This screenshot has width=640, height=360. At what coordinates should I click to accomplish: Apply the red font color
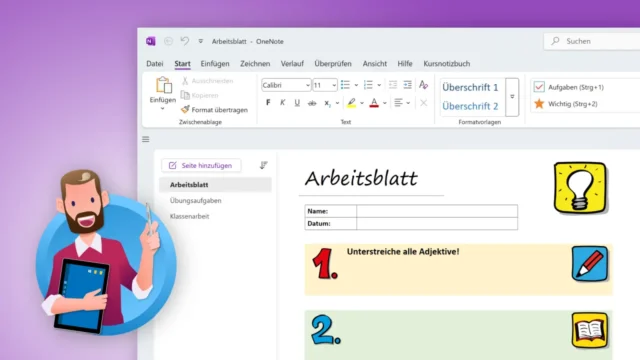(x=374, y=103)
